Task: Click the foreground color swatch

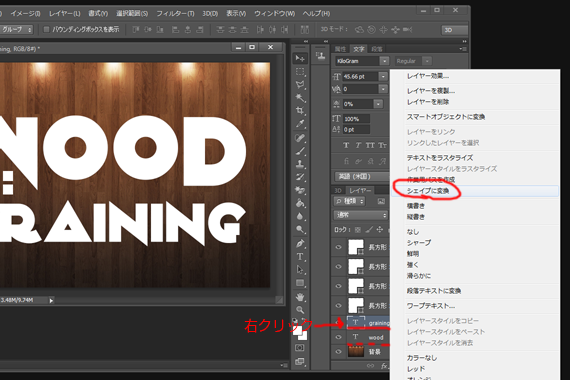Action: coord(297,330)
